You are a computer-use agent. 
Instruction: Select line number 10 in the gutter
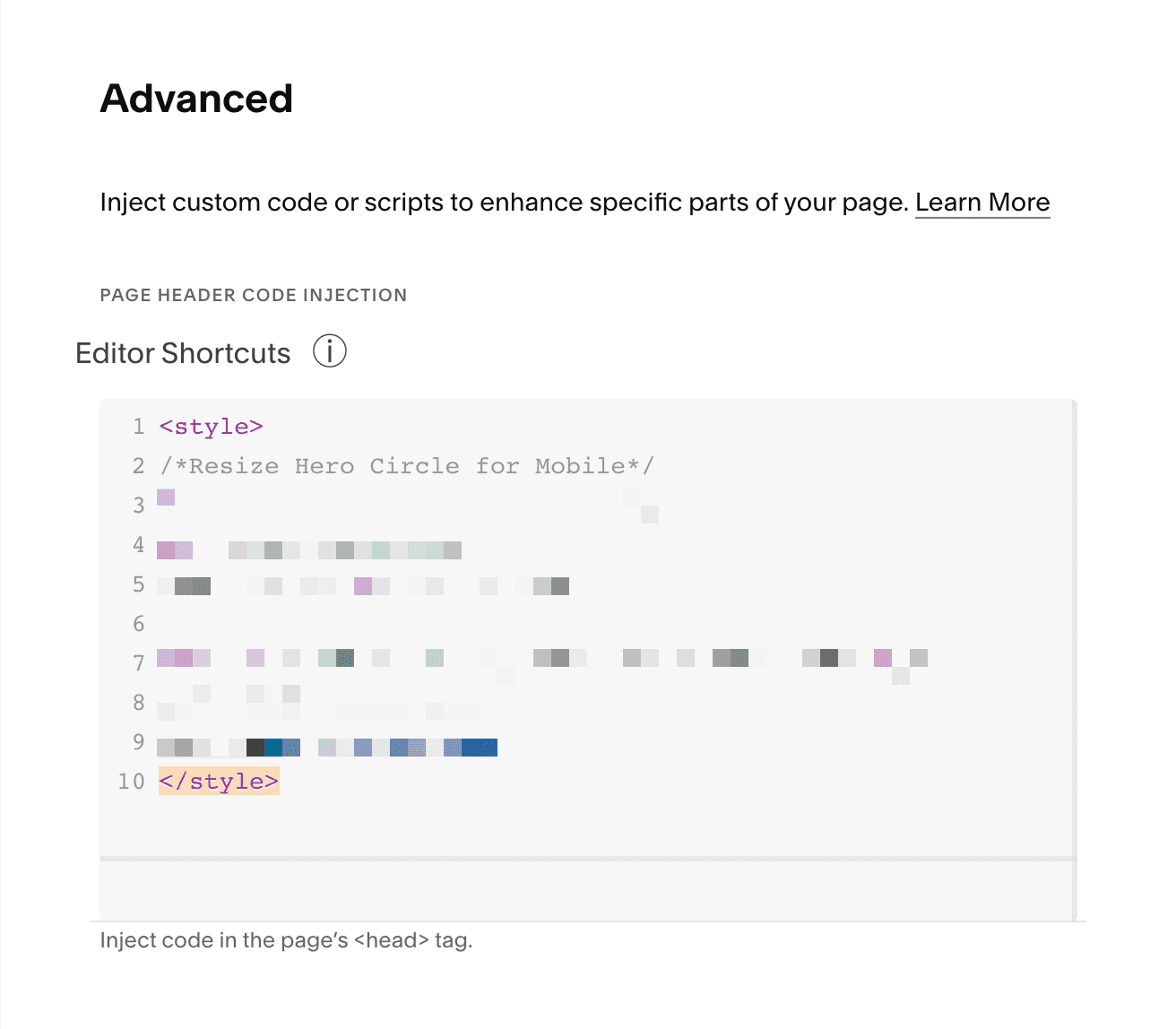coord(131,782)
